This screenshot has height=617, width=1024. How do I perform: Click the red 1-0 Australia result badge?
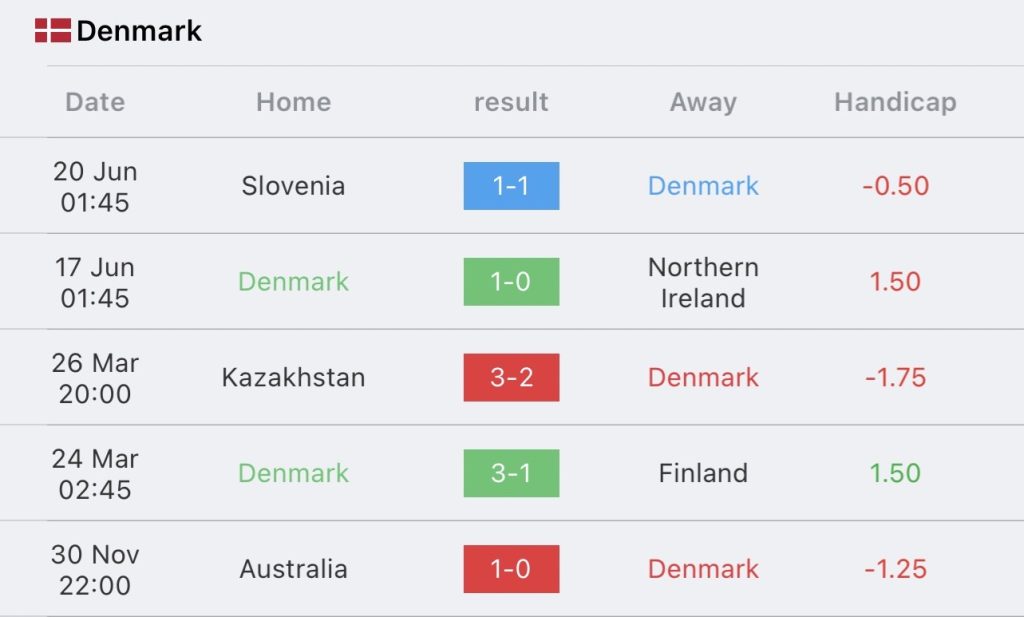tap(511, 569)
